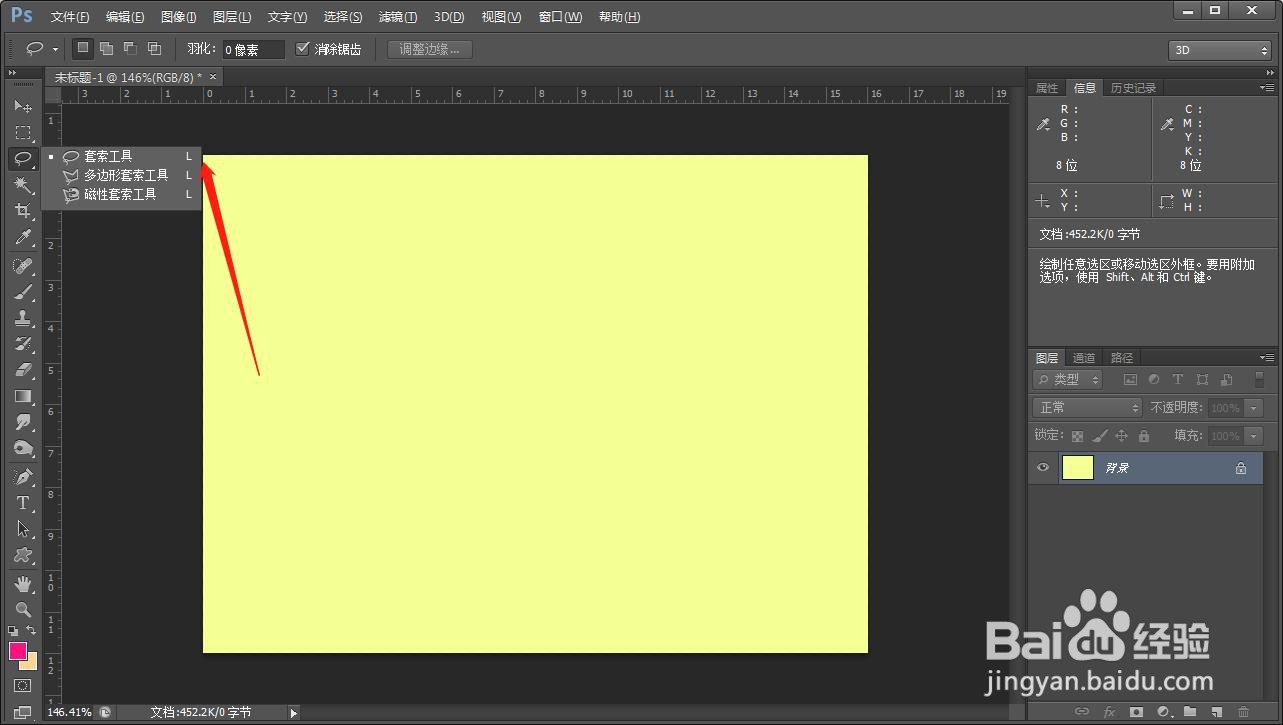Open the 文件(F) menu

pos(70,17)
